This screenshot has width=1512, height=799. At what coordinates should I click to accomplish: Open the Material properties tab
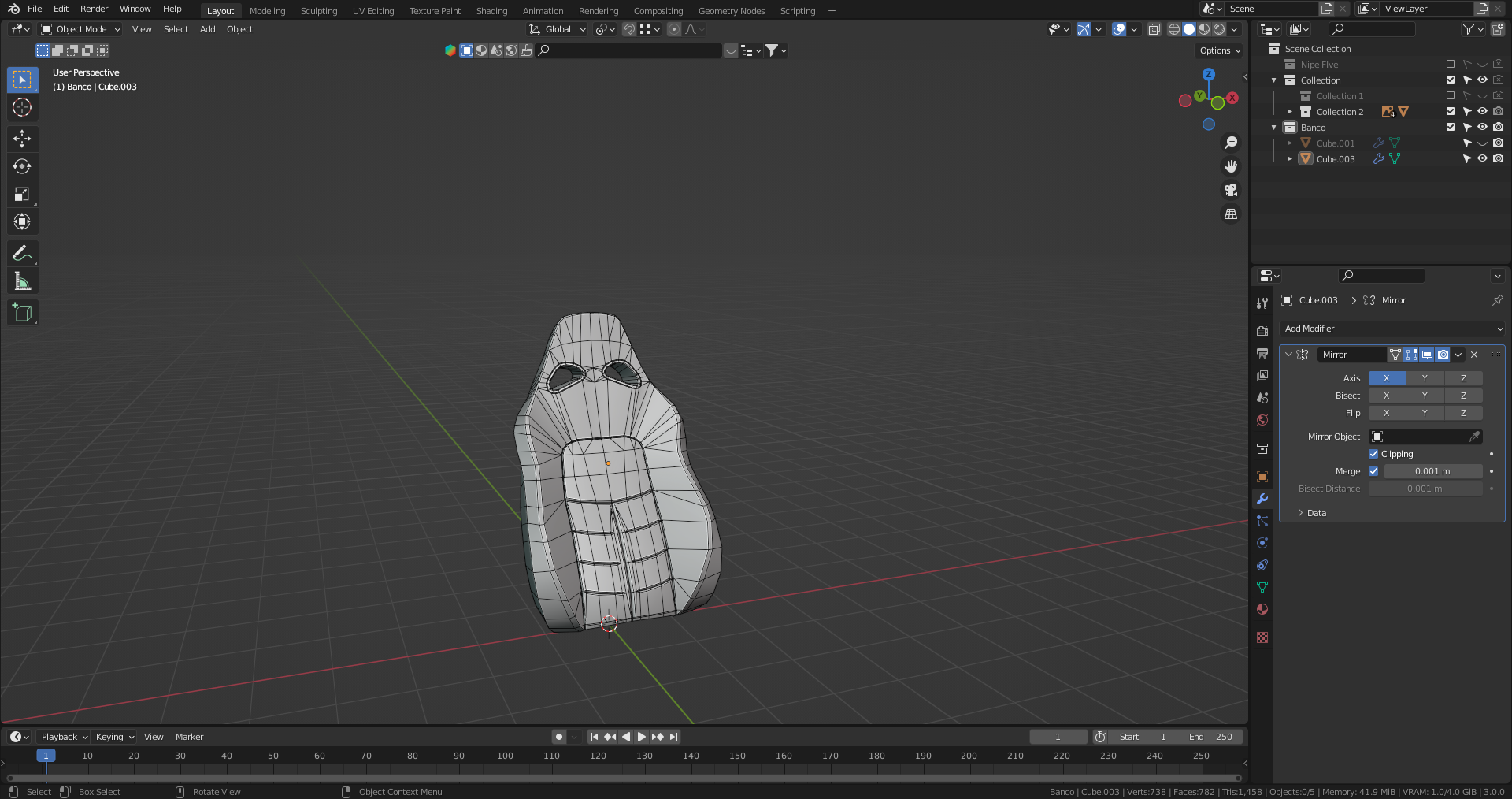[x=1262, y=609]
